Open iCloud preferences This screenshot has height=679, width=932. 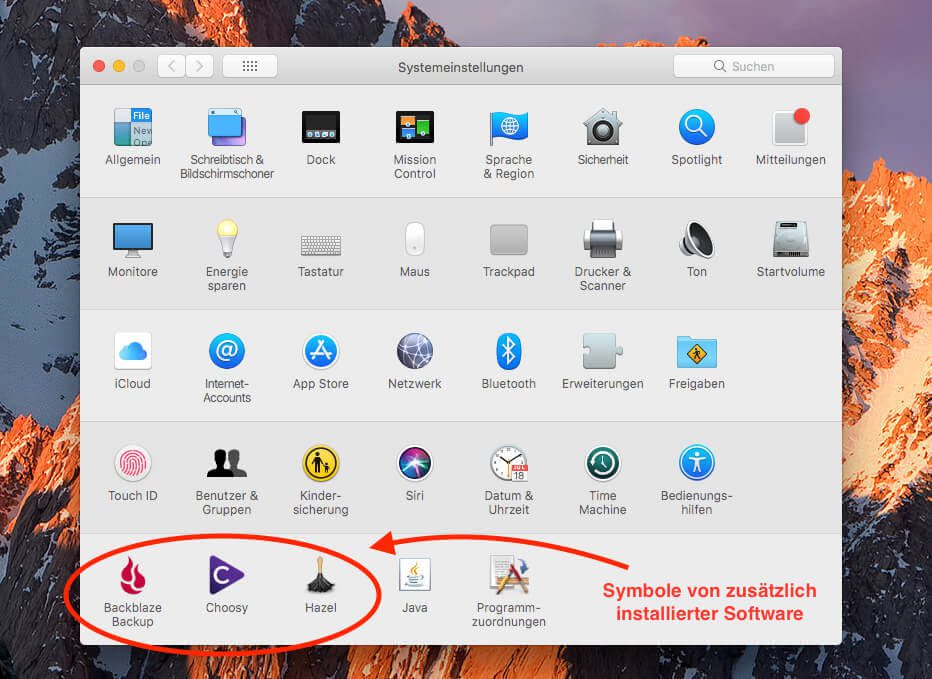click(133, 352)
